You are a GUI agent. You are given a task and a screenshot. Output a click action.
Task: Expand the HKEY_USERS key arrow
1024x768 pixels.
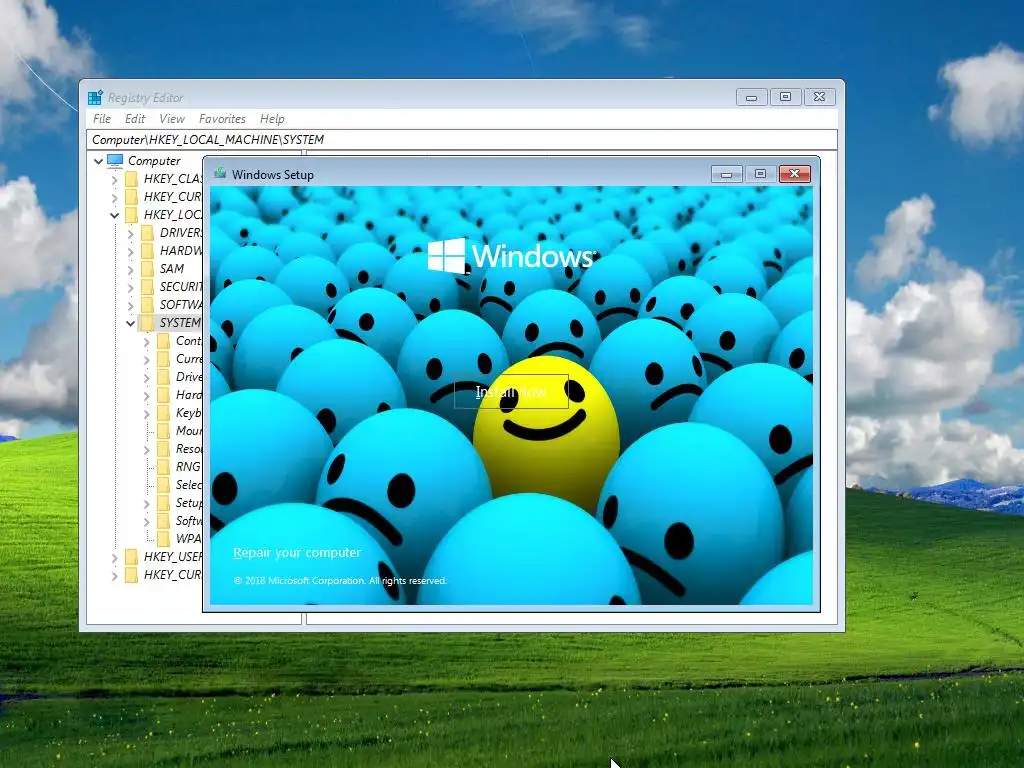pos(114,557)
